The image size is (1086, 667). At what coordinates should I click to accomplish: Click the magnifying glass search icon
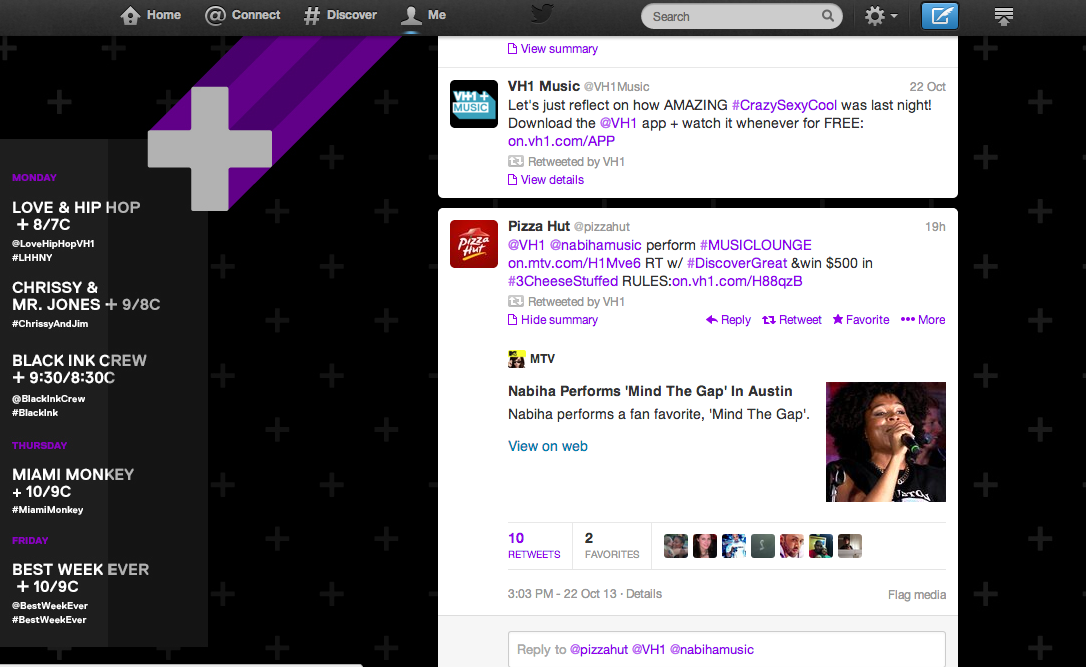coord(828,16)
